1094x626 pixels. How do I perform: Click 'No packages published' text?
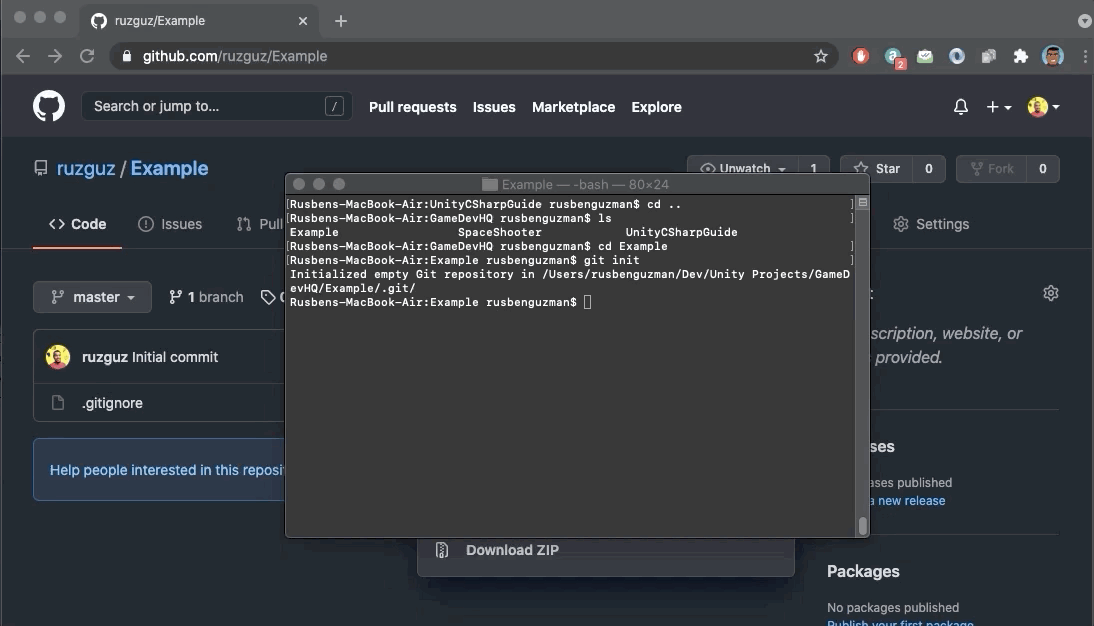892,607
